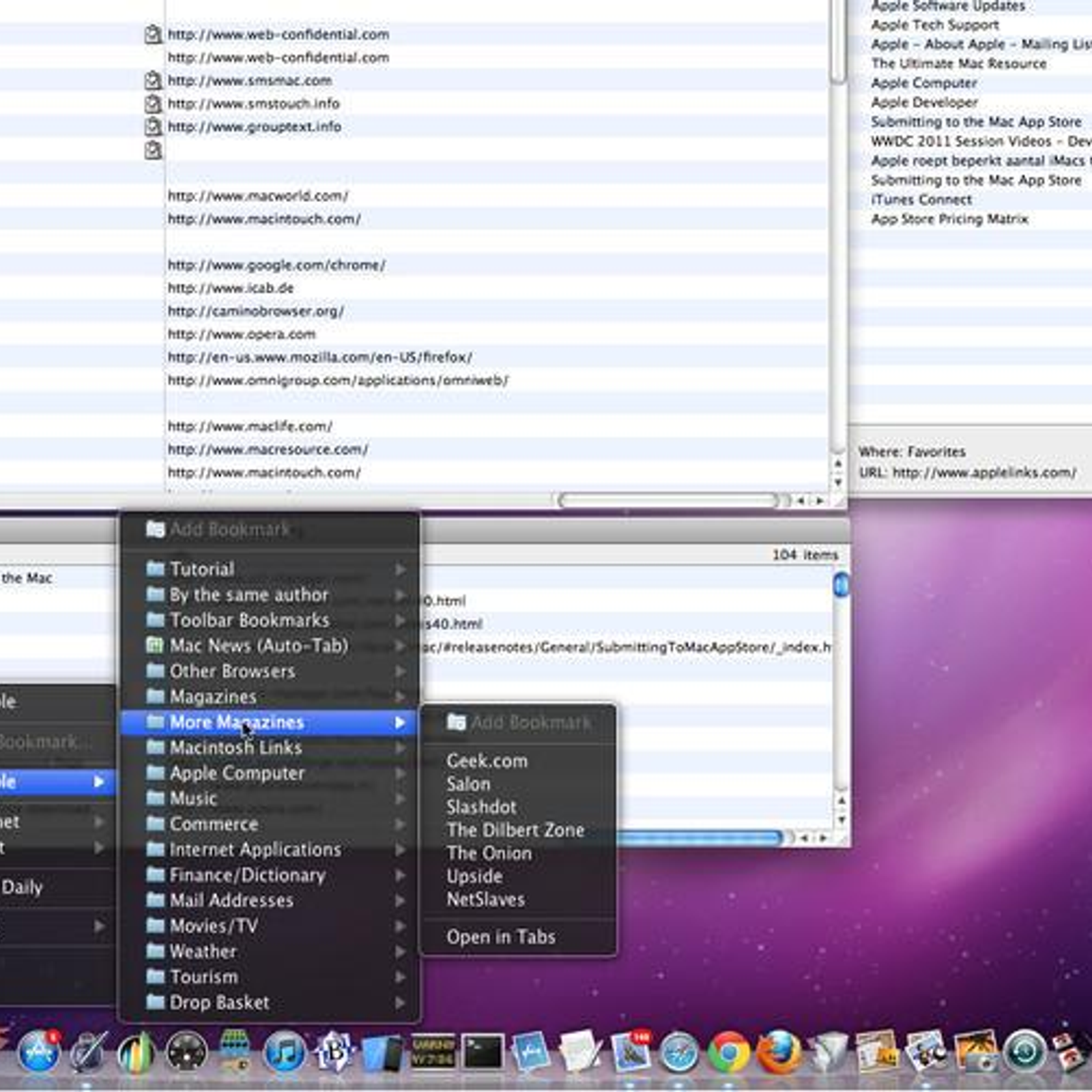Image resolution: width=1092 pixels, height=1092 pixels.
Task: Click page icon beside first web-confidential.com URL
Action: point(153,34)
